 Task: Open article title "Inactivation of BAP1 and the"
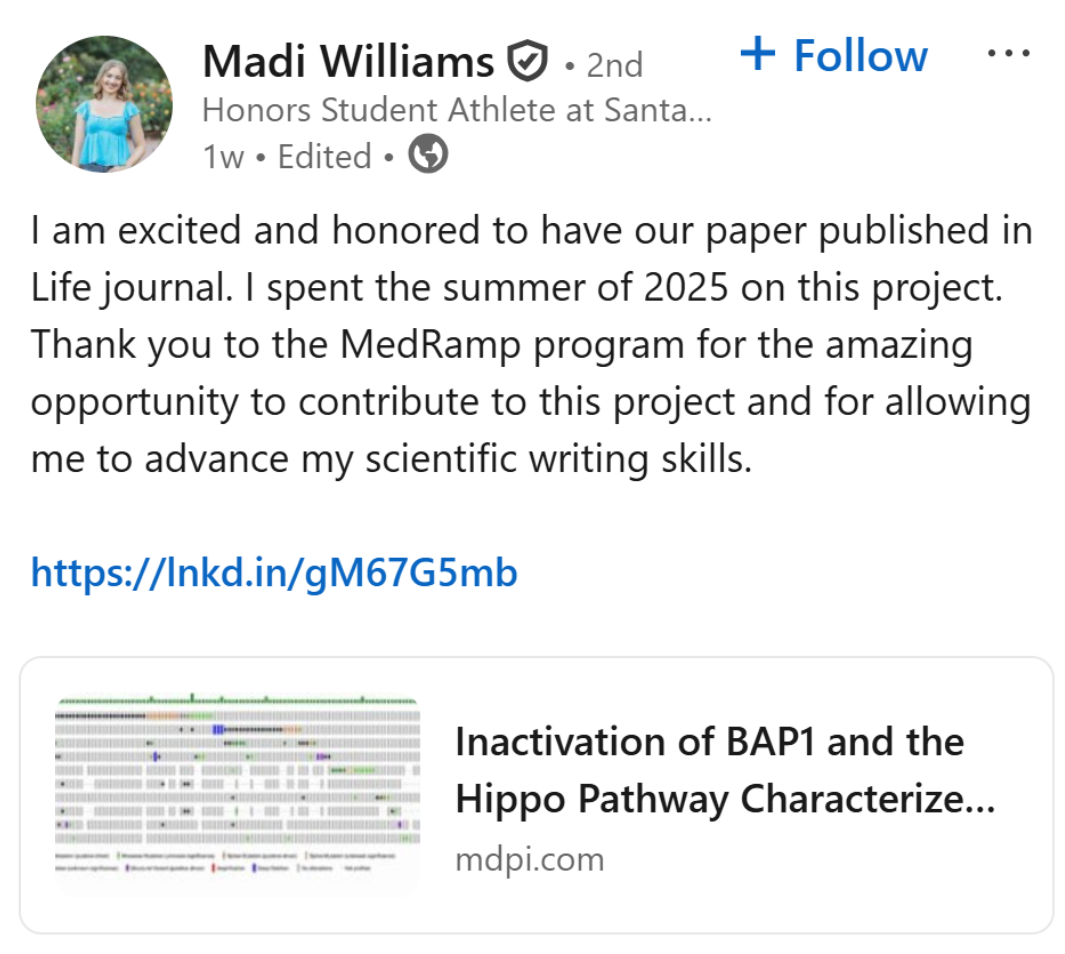tap(709, 742)
